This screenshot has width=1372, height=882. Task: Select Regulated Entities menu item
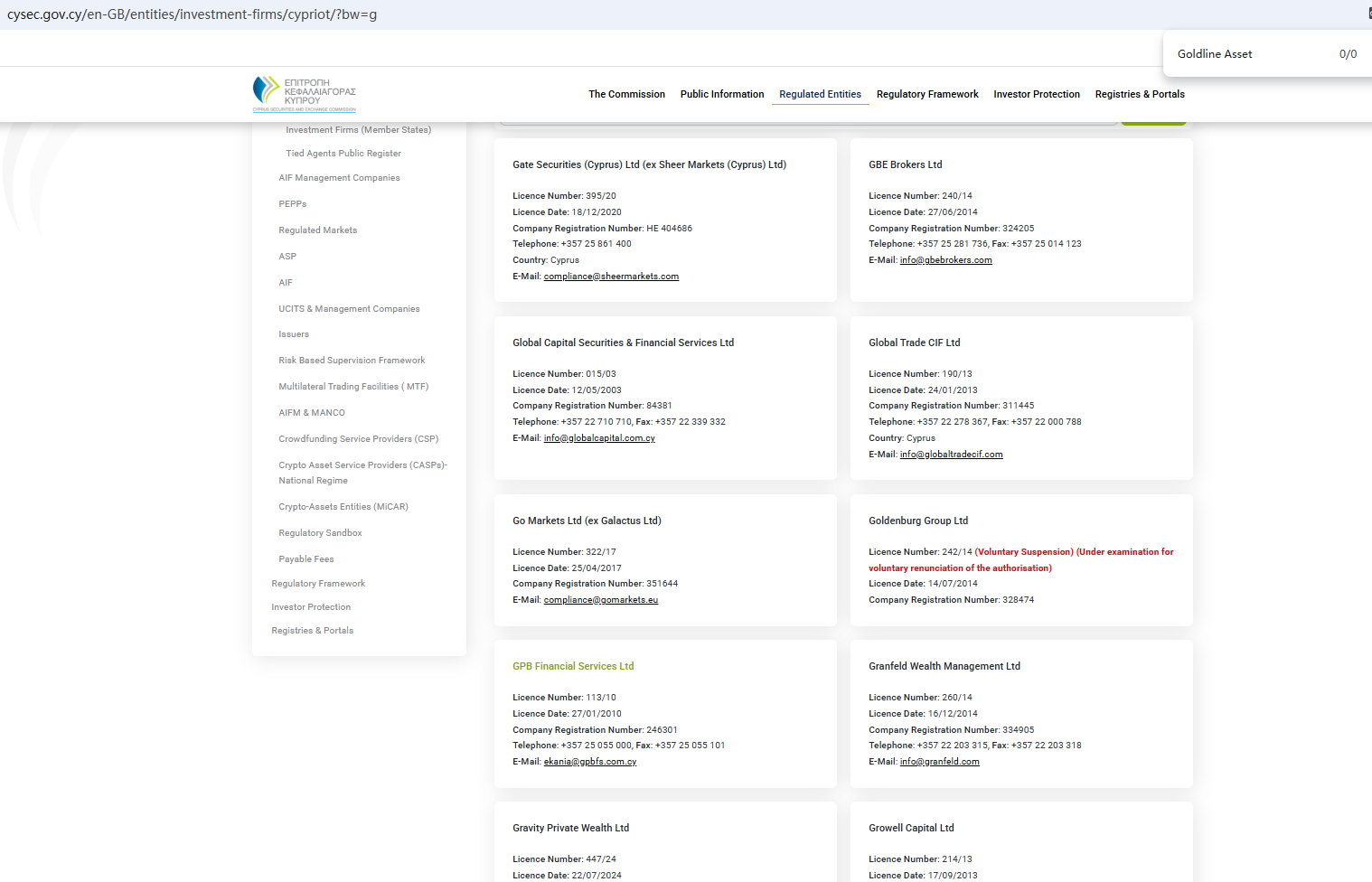(x=820, y=94)
